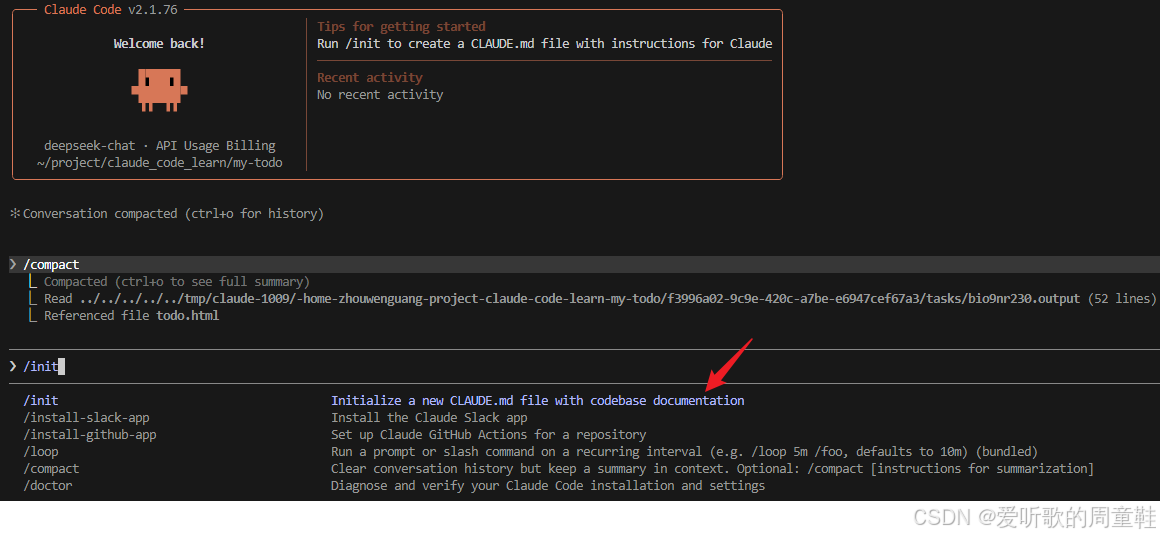Screen dimensions: 1160x537
Task: Click 'Set up Claude GitHub Actions' description
Action: click(488, 434)
